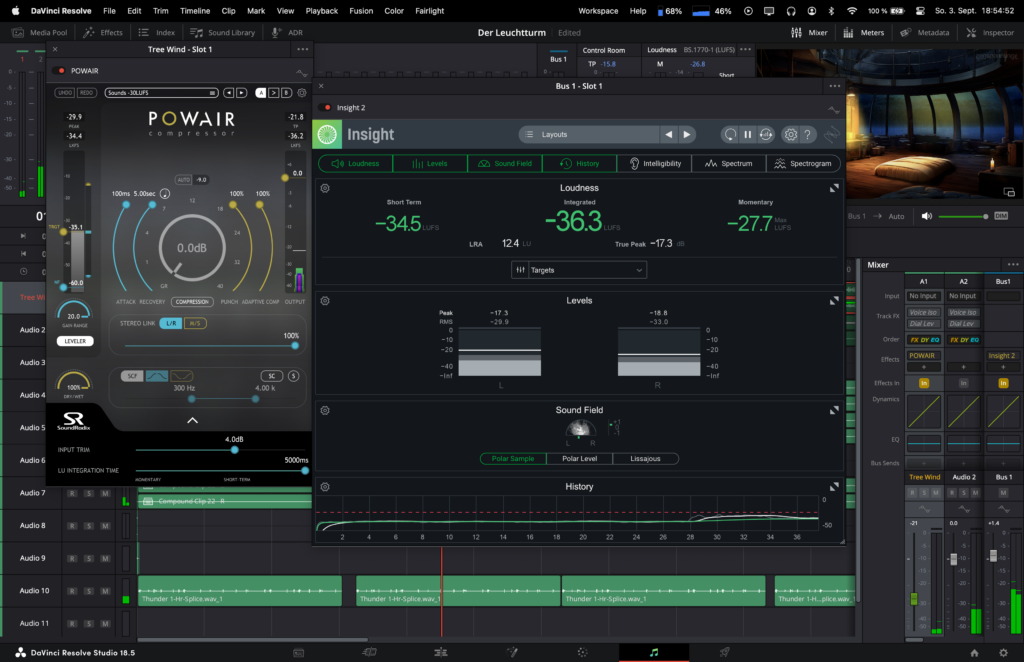Image resolution: width=1024 pixels, height=662 pixels.
Task: Toggle the Insight Loudness module
Action: (355, 164)
